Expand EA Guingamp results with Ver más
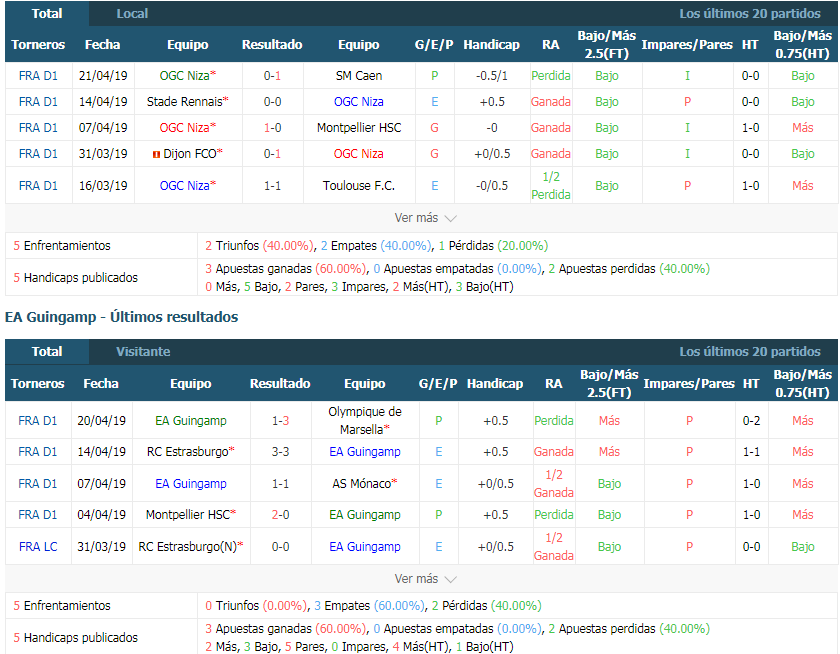The height and width of the screenshot is (654, 840). (x=425, y=579)
